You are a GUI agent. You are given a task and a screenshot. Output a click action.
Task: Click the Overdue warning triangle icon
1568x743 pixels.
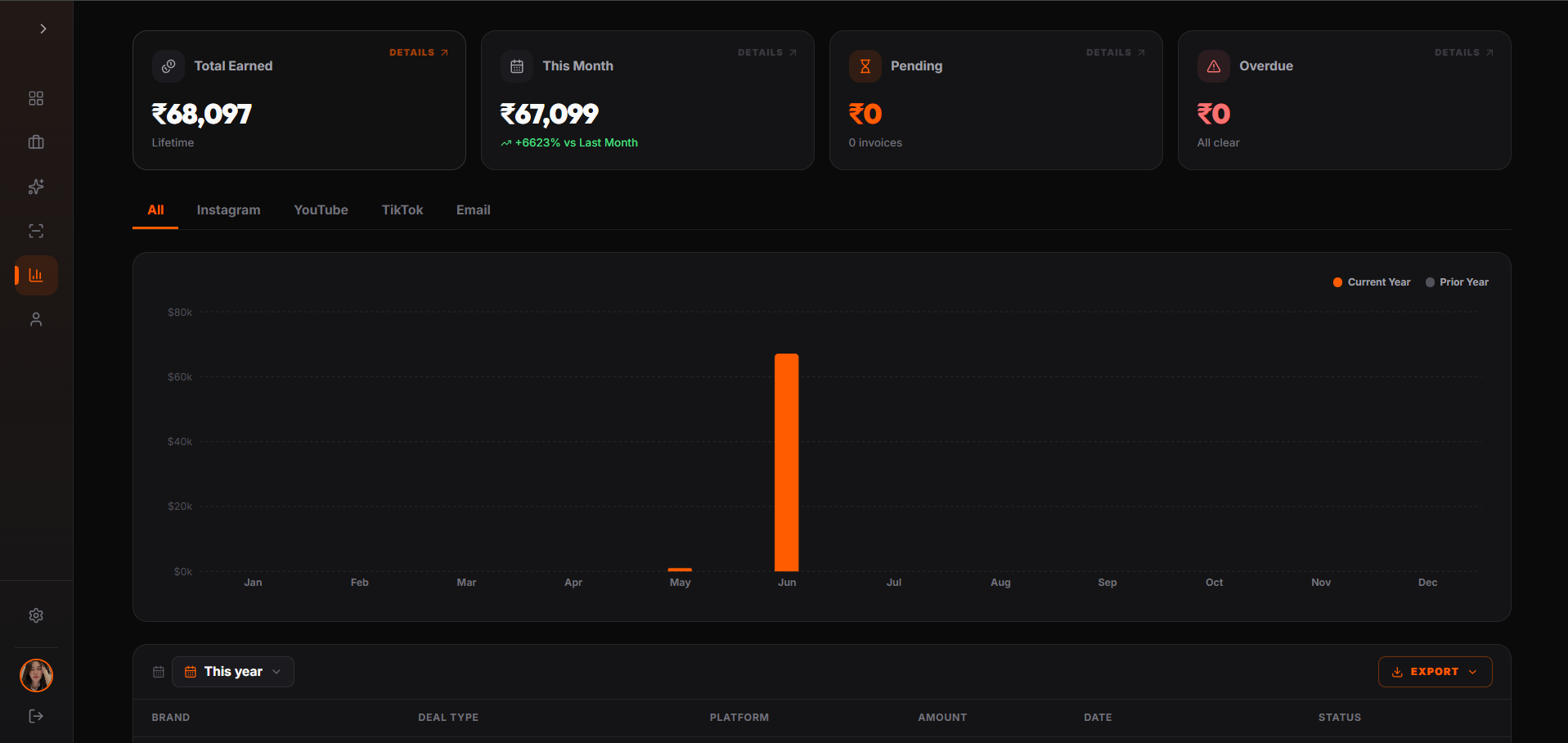1214,66
